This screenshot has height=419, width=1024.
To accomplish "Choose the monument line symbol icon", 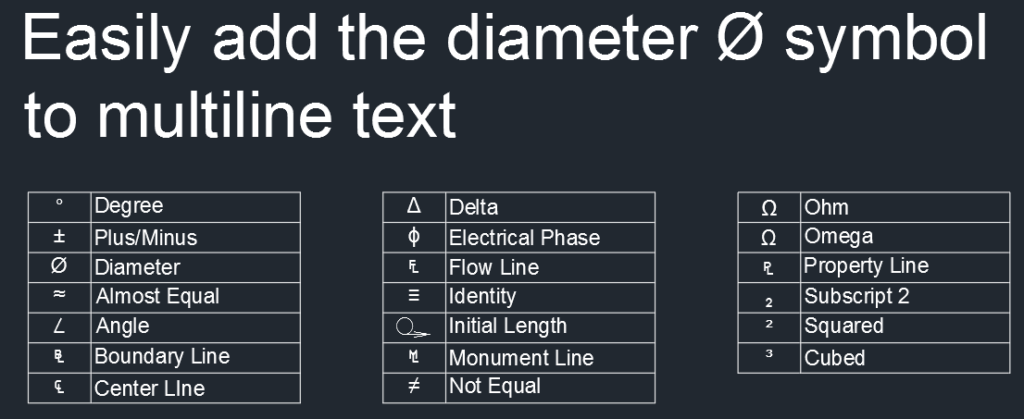I will pos(414,357).
